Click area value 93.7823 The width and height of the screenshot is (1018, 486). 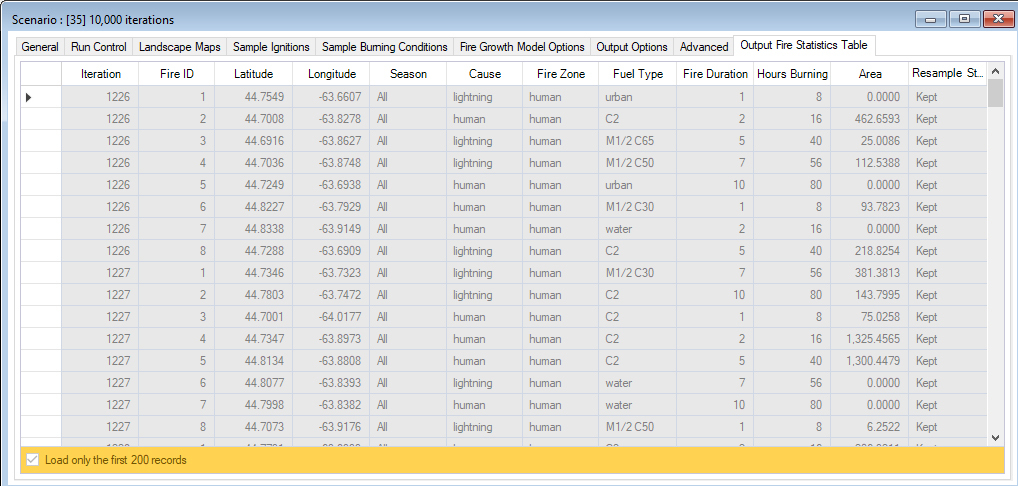[870, 207]
